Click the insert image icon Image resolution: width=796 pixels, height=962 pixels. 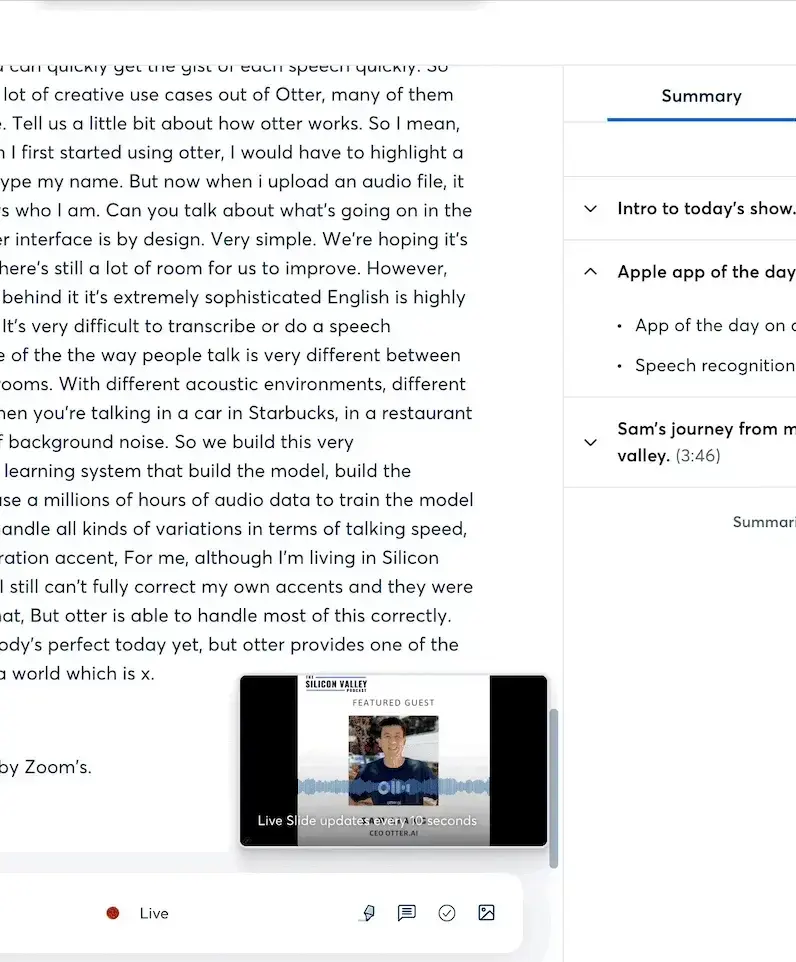[x=486, y=913]
